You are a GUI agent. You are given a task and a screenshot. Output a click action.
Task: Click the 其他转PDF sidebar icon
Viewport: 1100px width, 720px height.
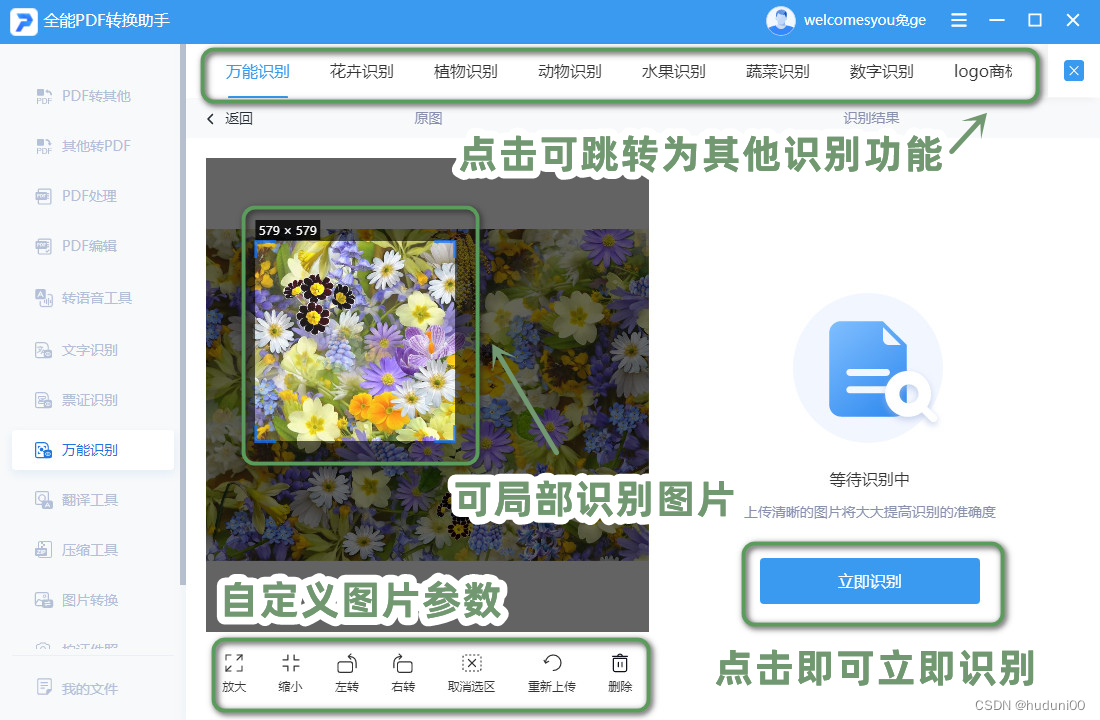point(43,146)
